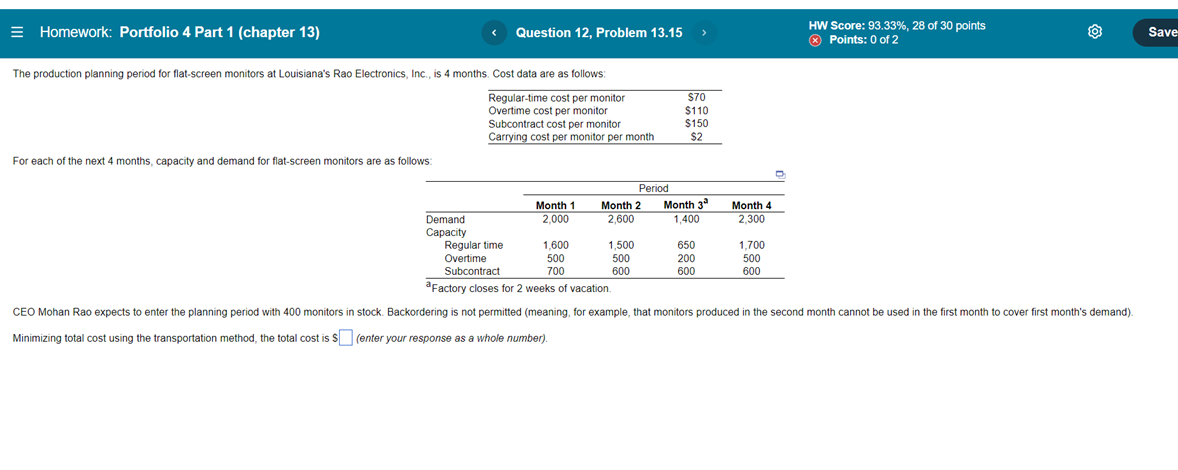Click the Regular time row label
The height and width of the screenshot is (470, 1178).
(x=473, y=245)
